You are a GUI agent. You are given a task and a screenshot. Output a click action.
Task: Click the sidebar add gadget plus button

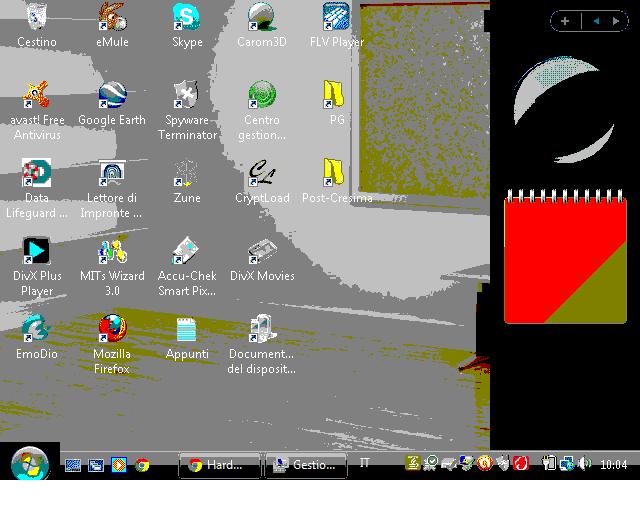click(565, 20)
